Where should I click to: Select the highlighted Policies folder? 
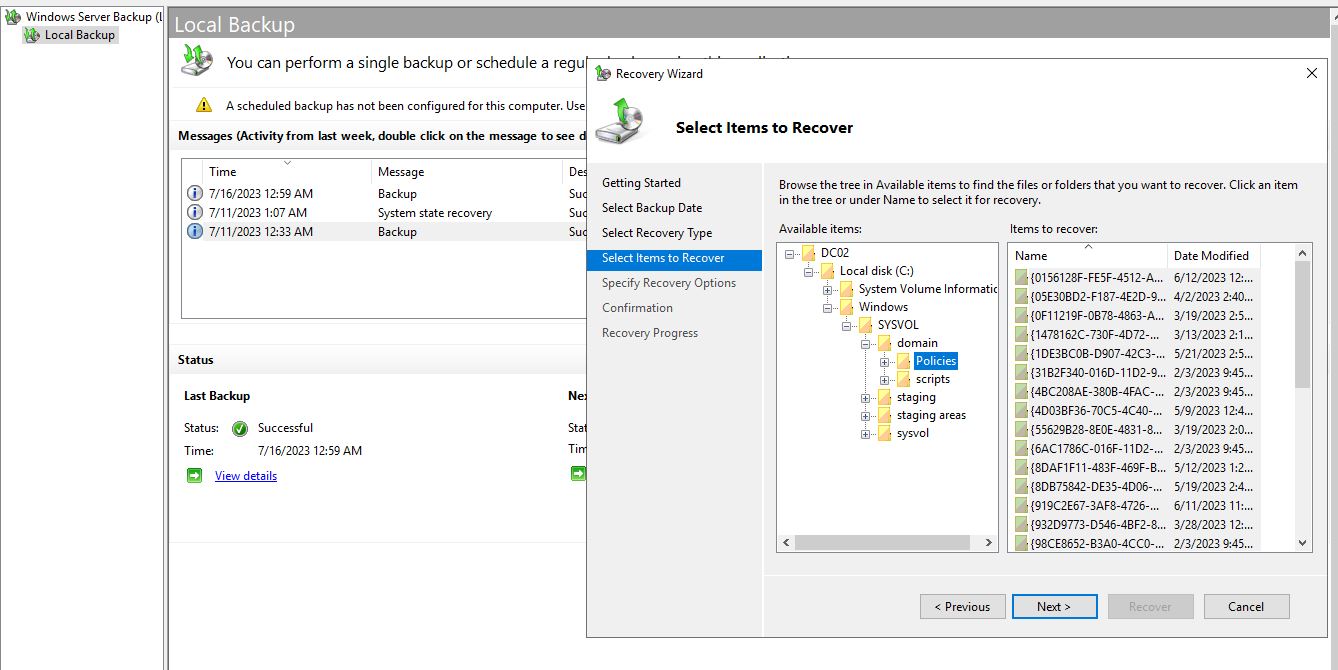[936, 361]
